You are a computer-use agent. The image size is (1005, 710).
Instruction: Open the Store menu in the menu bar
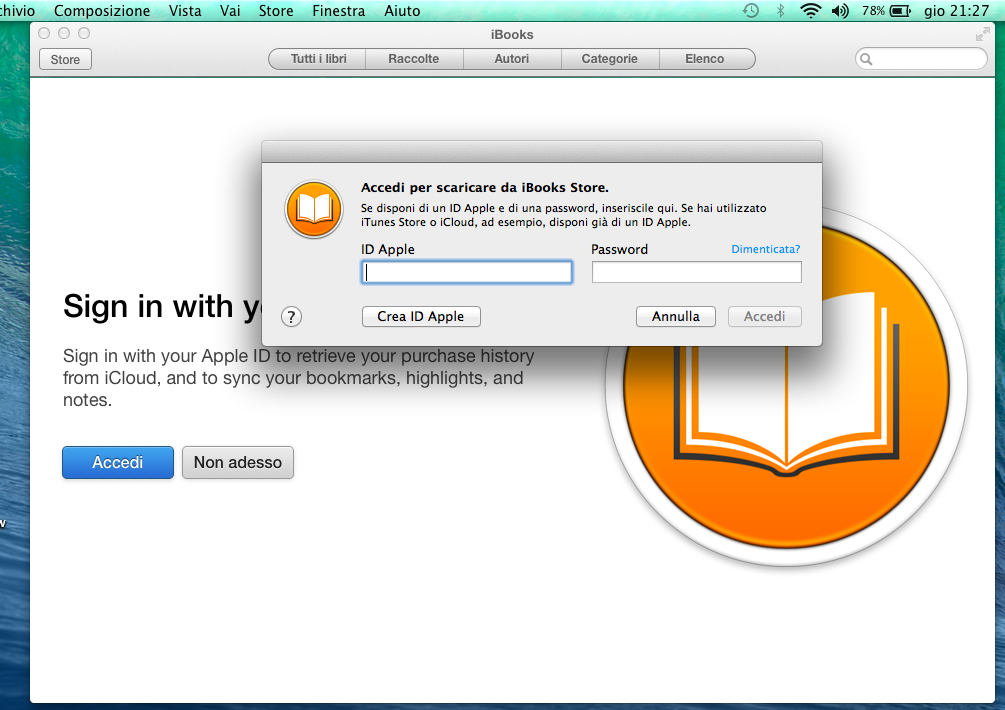[x=276, y=11]
